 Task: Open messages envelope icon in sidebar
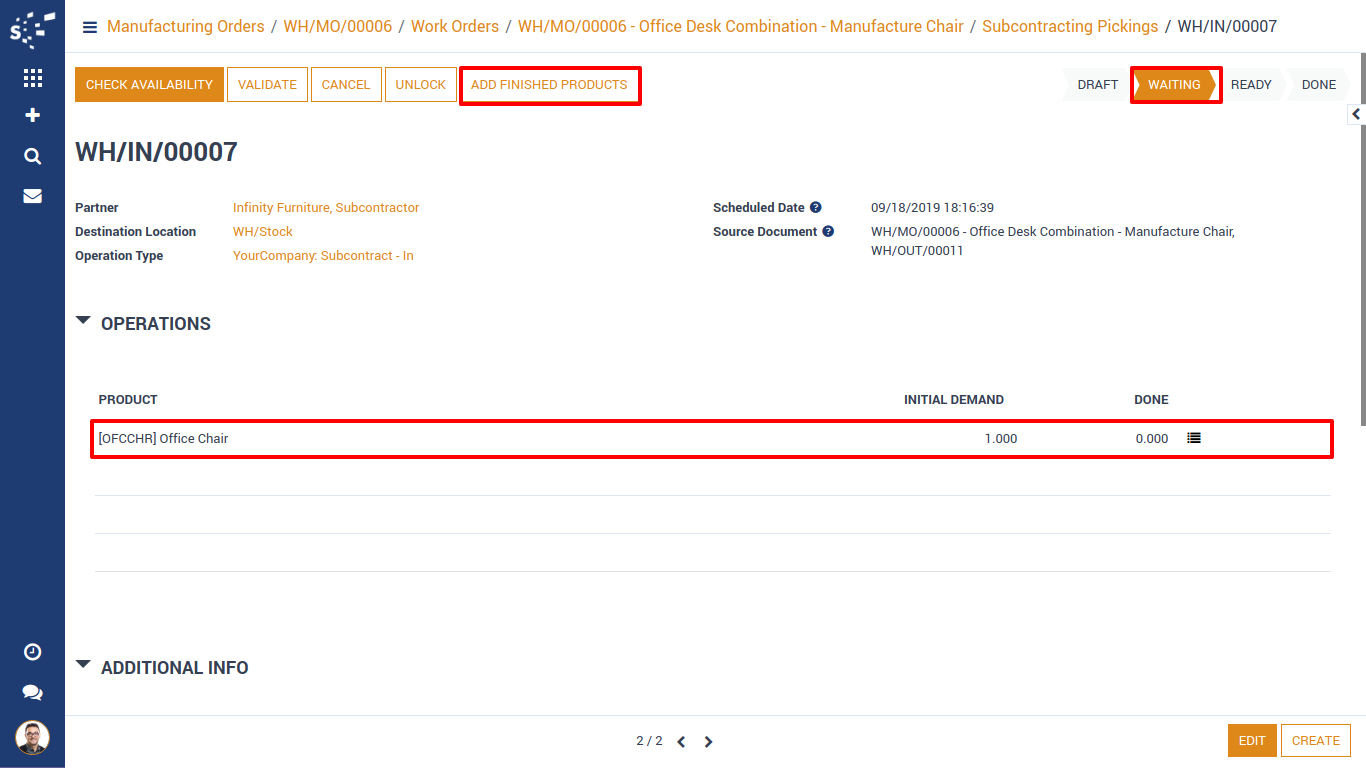(32, 196)
